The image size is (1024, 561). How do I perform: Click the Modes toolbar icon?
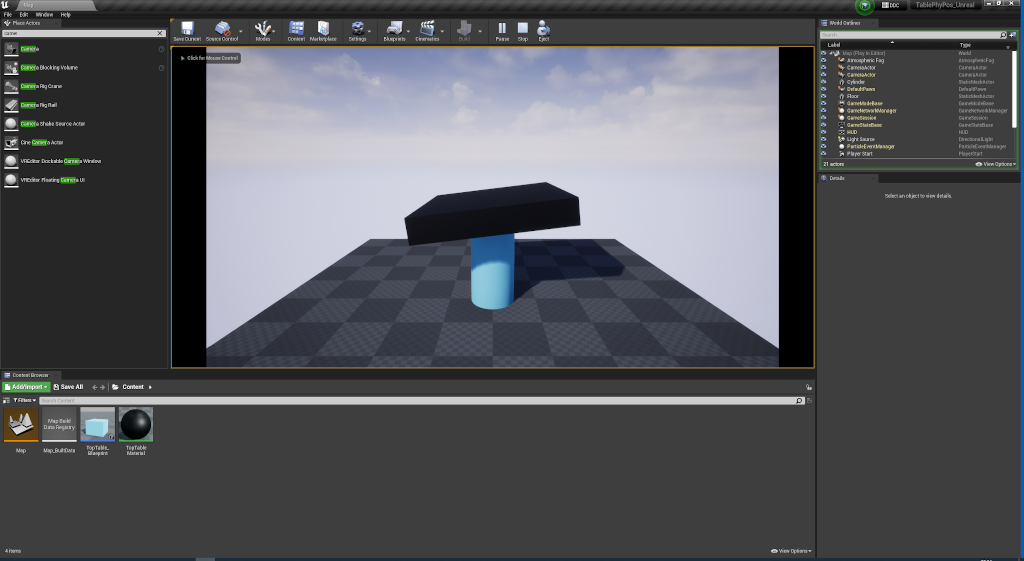point(263,31)
